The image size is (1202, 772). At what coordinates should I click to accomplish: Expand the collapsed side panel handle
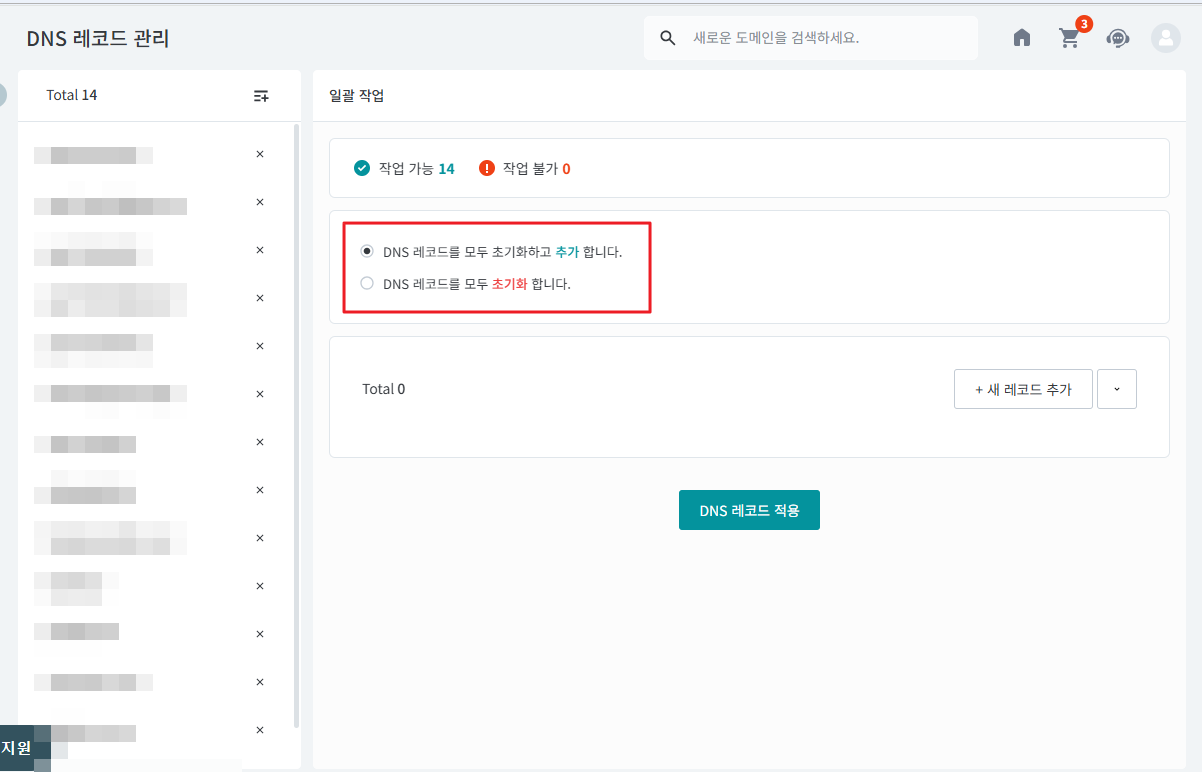click(x=2, y=95)
